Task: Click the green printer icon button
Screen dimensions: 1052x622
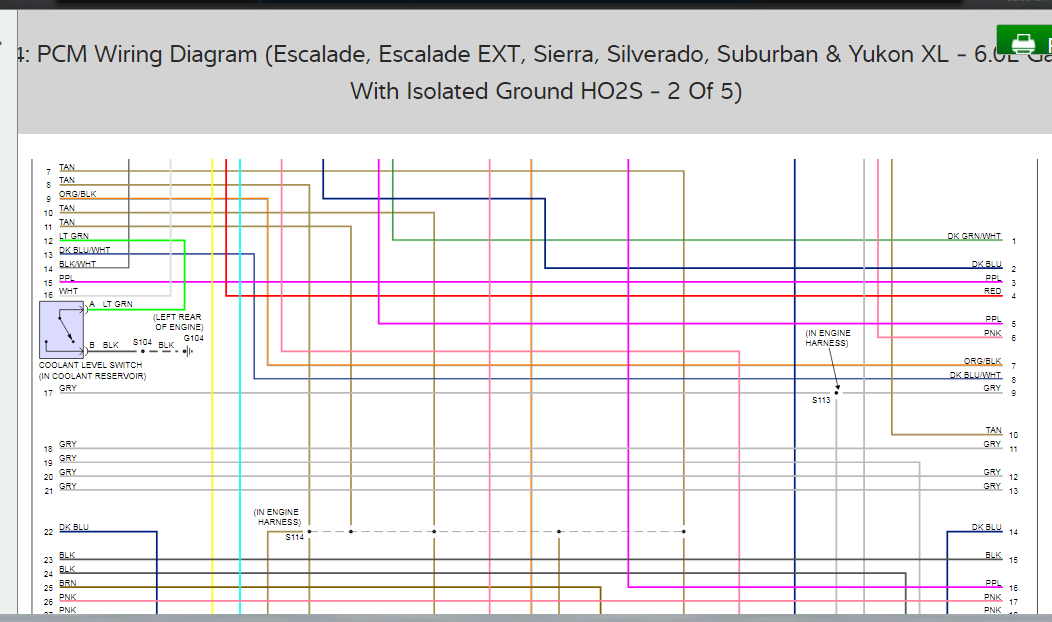Action: click(1024, 42)
